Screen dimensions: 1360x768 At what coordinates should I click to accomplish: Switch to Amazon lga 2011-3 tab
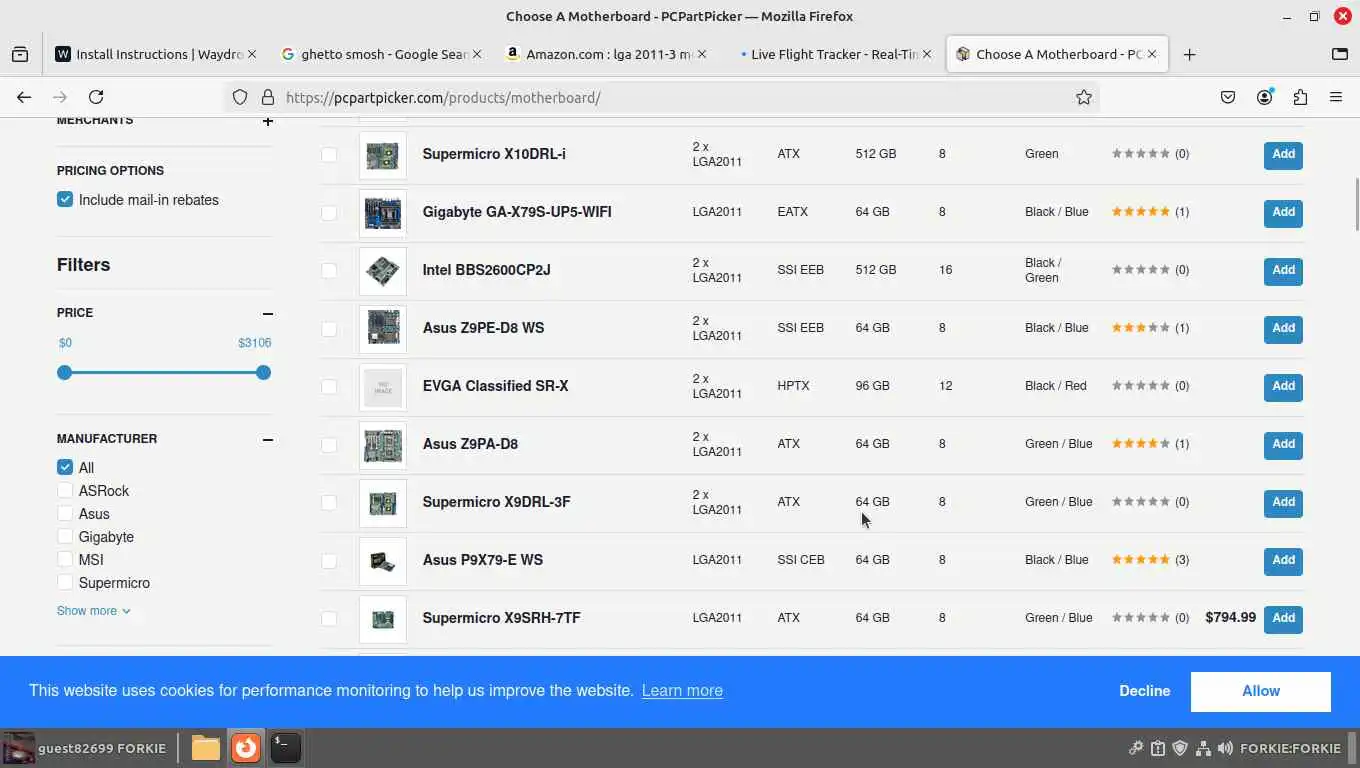coord(606,54)
